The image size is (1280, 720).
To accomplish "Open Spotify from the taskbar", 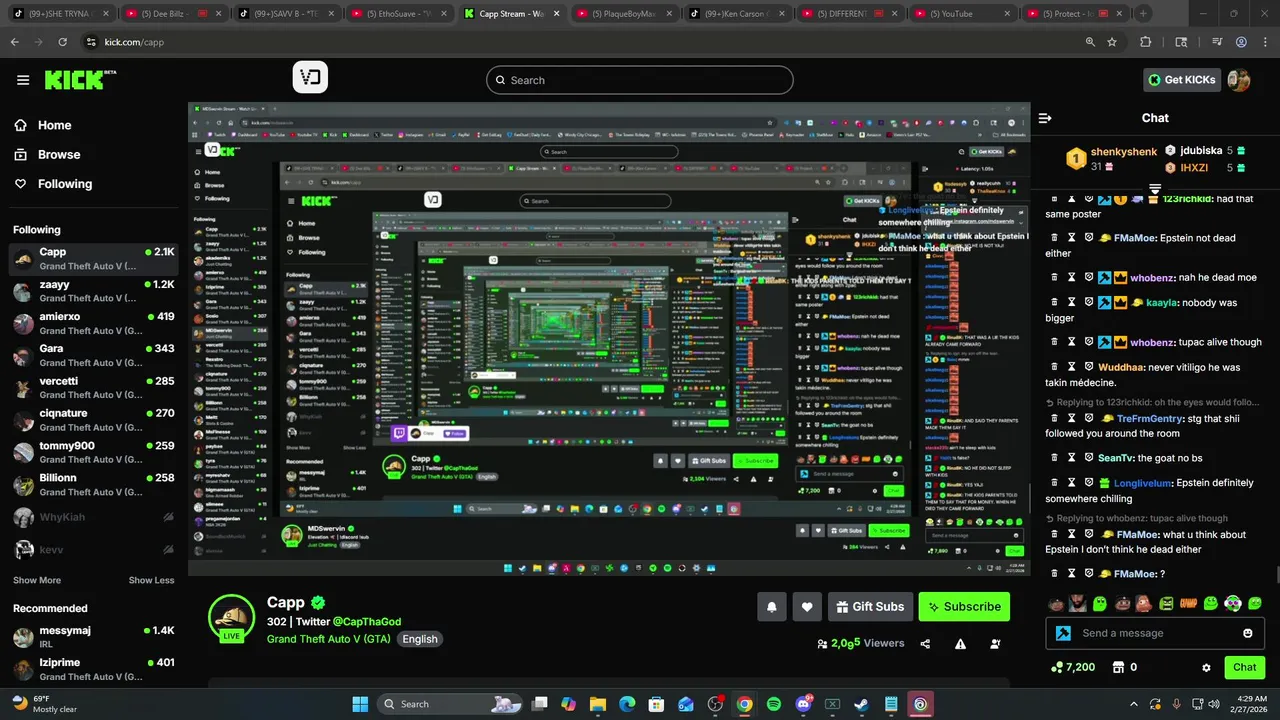I will (773, 704).
